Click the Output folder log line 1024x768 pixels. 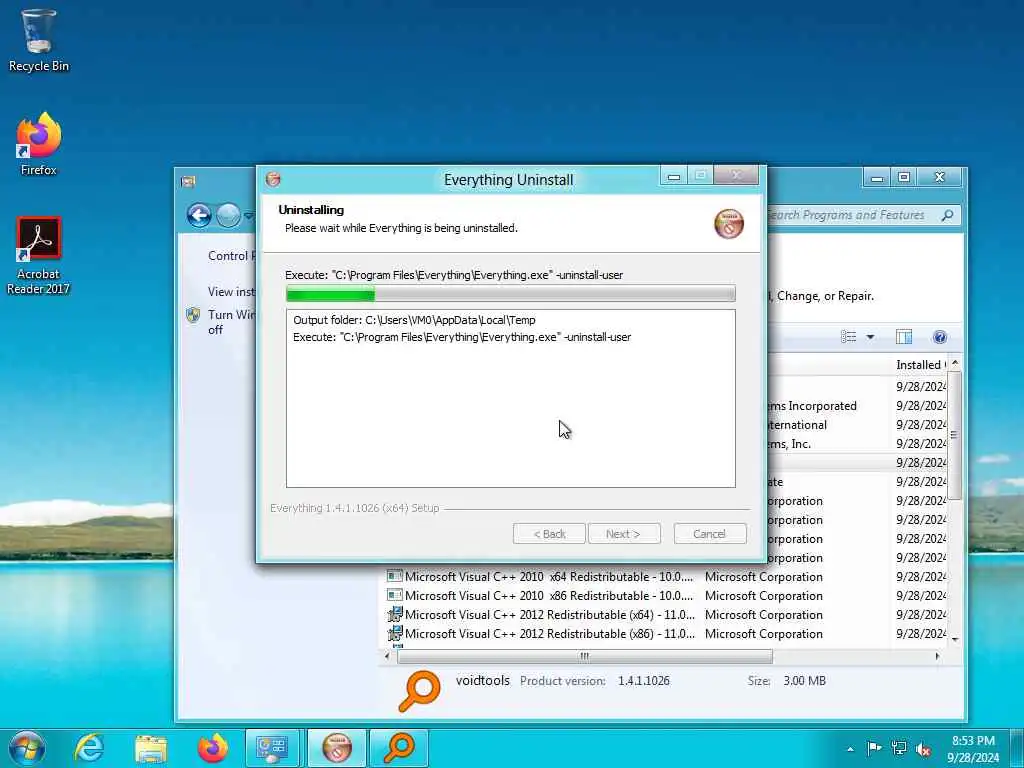pos(414,320)
